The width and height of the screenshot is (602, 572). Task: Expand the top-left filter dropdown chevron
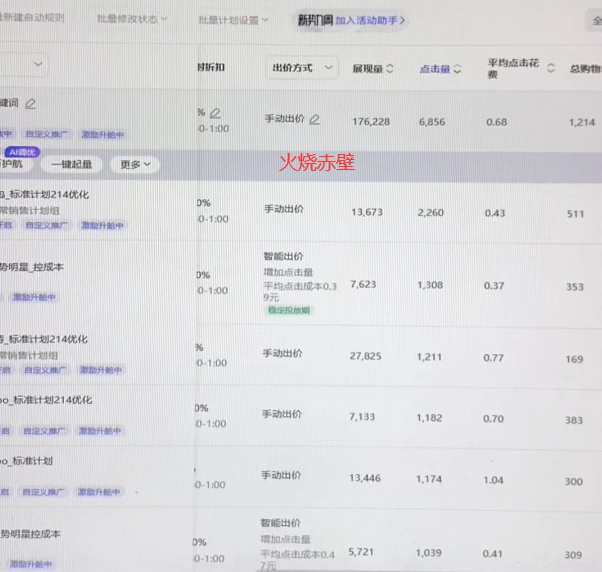(38, 64)
